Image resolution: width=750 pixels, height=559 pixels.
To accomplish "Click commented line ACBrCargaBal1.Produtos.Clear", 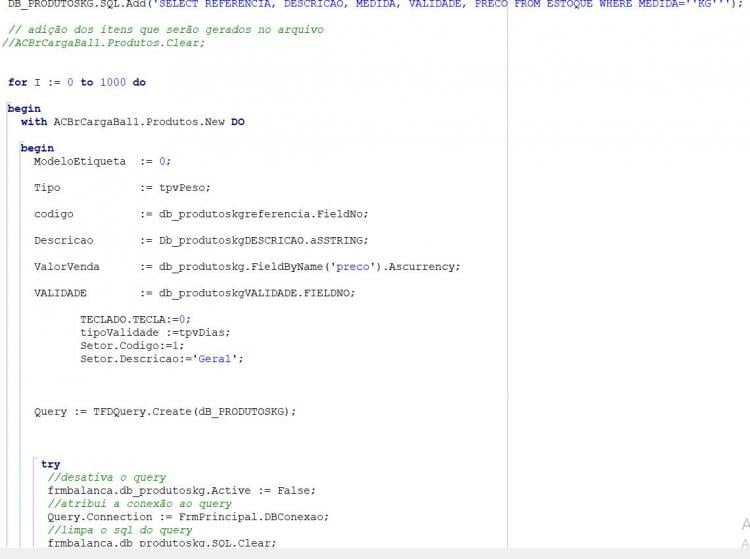I will [x=103, y=43].
